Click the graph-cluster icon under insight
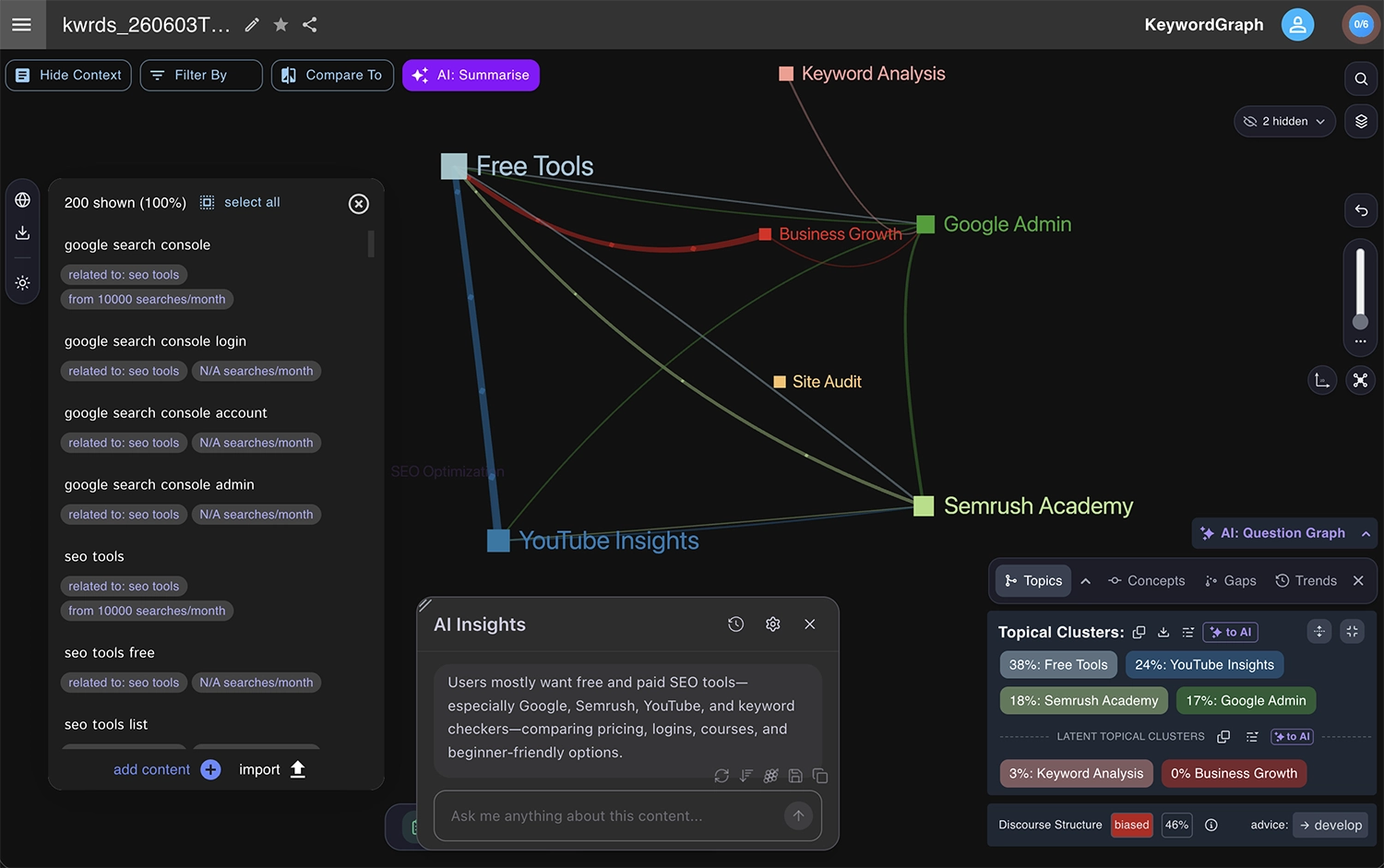 [x=771, y=776]
